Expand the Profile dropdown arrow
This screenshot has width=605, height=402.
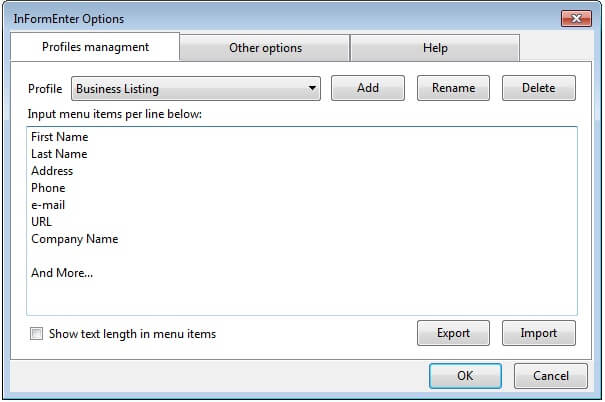click(x=312, y=89)
